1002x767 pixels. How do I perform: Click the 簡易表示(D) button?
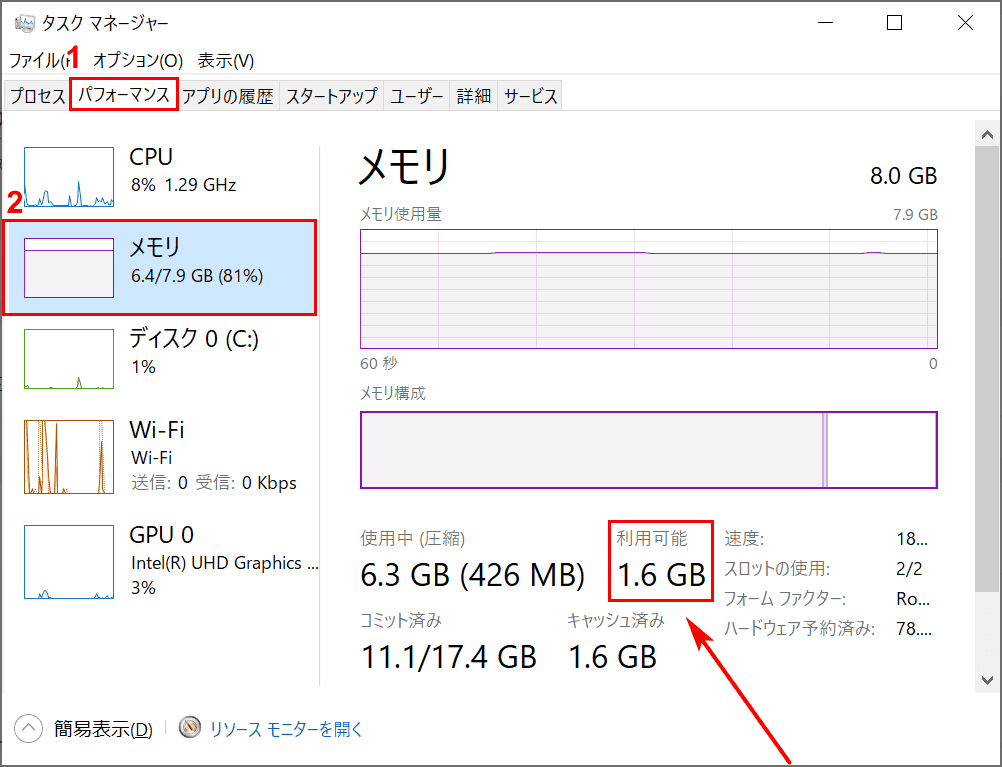pos(103,729)
